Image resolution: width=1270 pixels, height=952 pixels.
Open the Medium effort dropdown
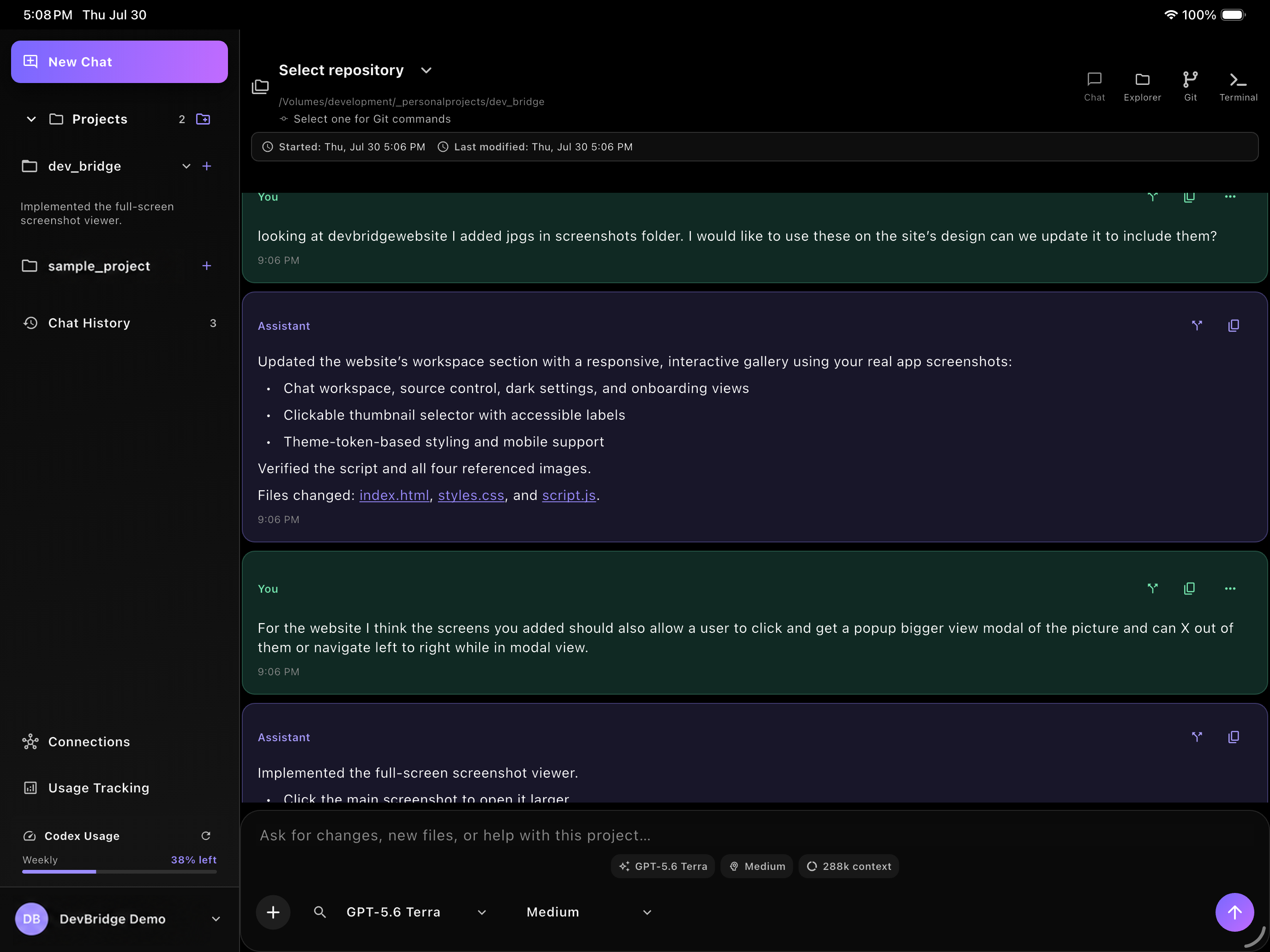tap(589, 912)
